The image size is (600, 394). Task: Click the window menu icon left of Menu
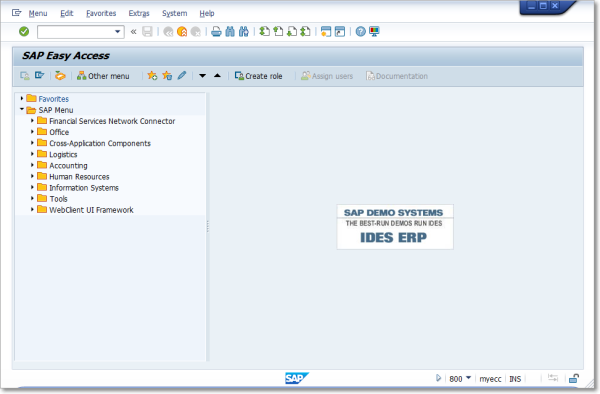pyautogui.click(x=16, y=13)
